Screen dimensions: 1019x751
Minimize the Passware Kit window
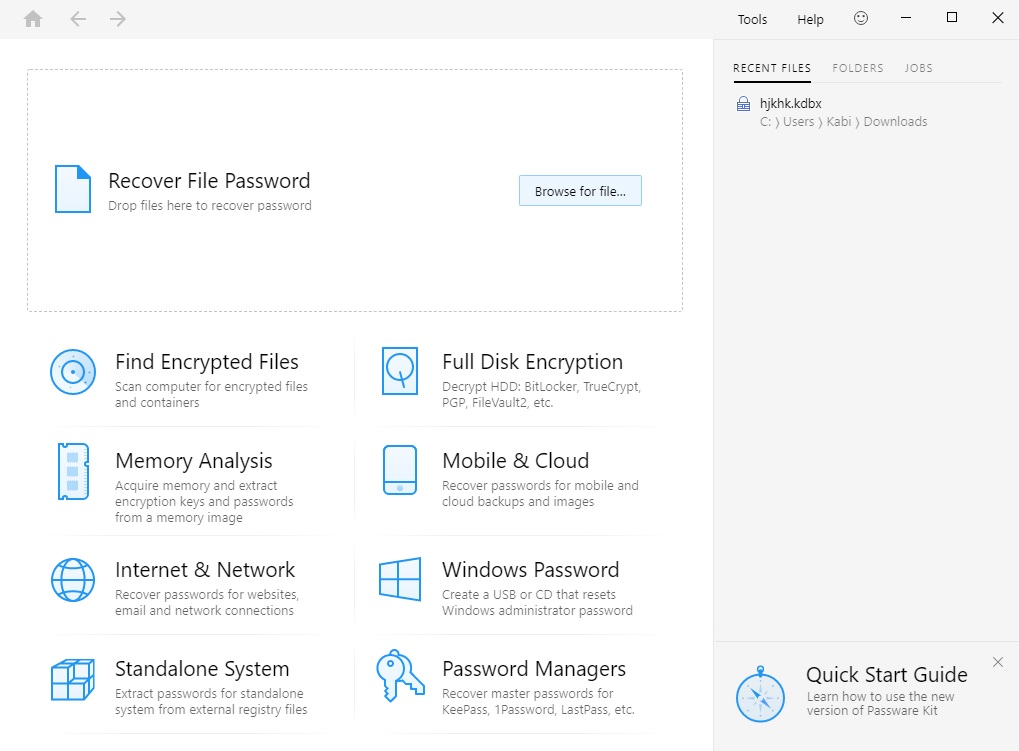pos(906,18)
